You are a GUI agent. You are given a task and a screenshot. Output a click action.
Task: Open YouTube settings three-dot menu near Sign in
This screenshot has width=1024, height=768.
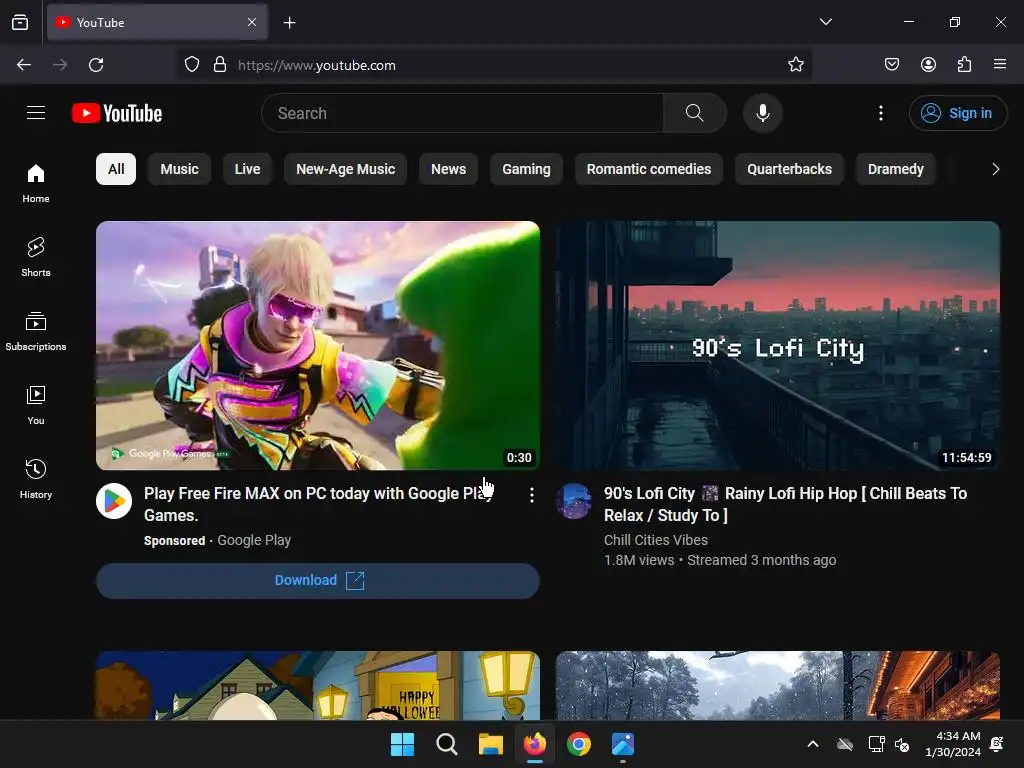tap(880, 113)
